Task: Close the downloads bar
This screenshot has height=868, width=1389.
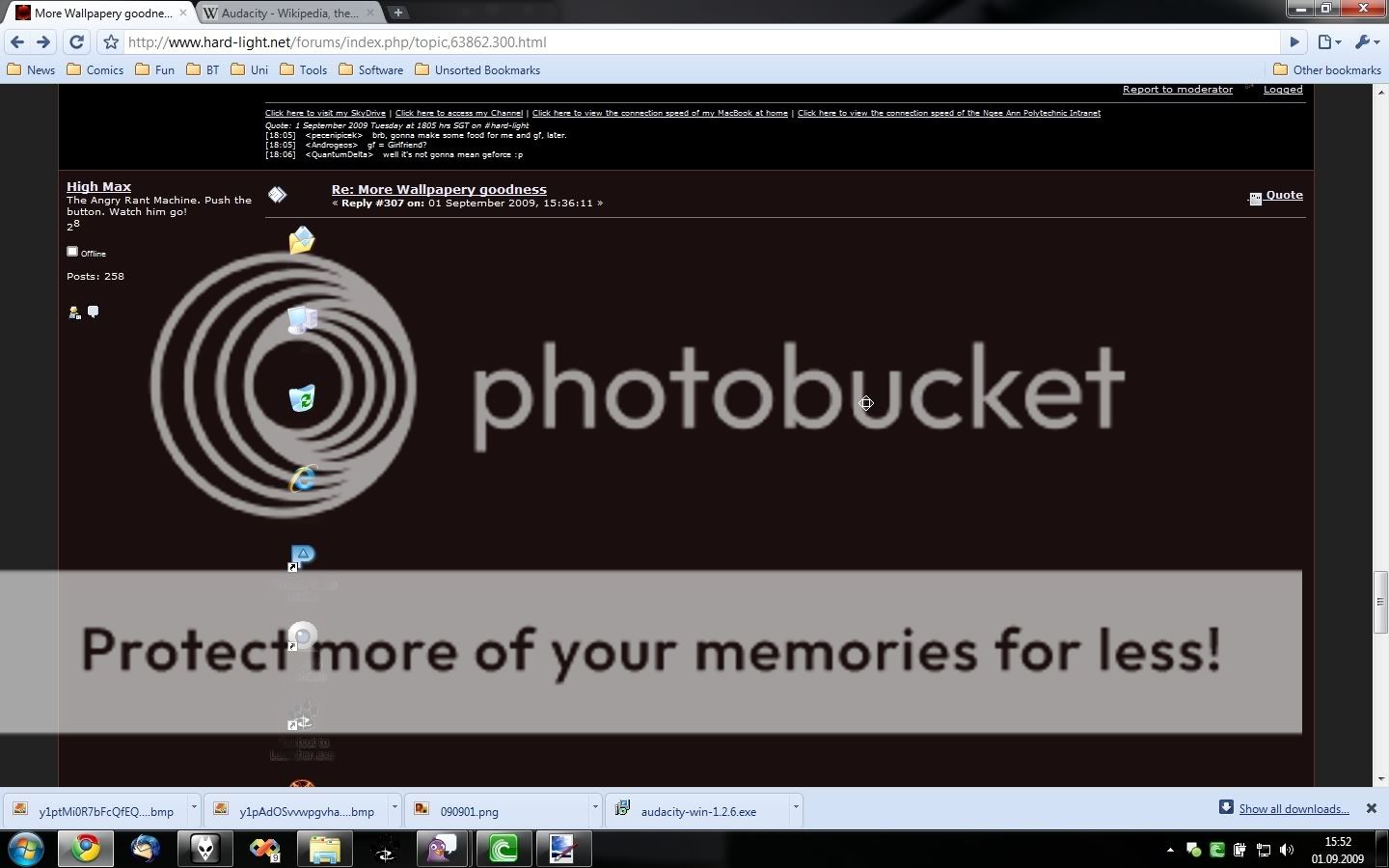Action: pyautogui.click(x=1371, y=808)
